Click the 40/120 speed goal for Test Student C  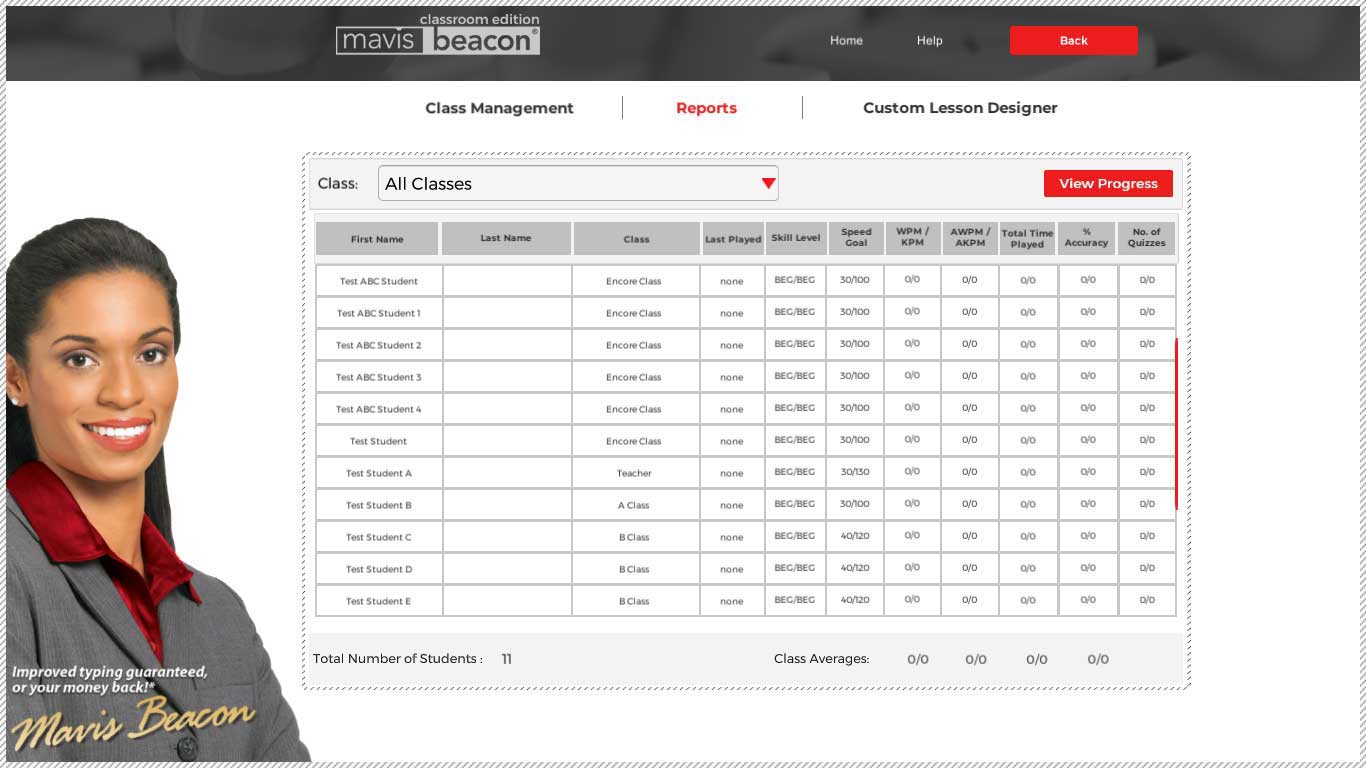click(x=855, y=536)
